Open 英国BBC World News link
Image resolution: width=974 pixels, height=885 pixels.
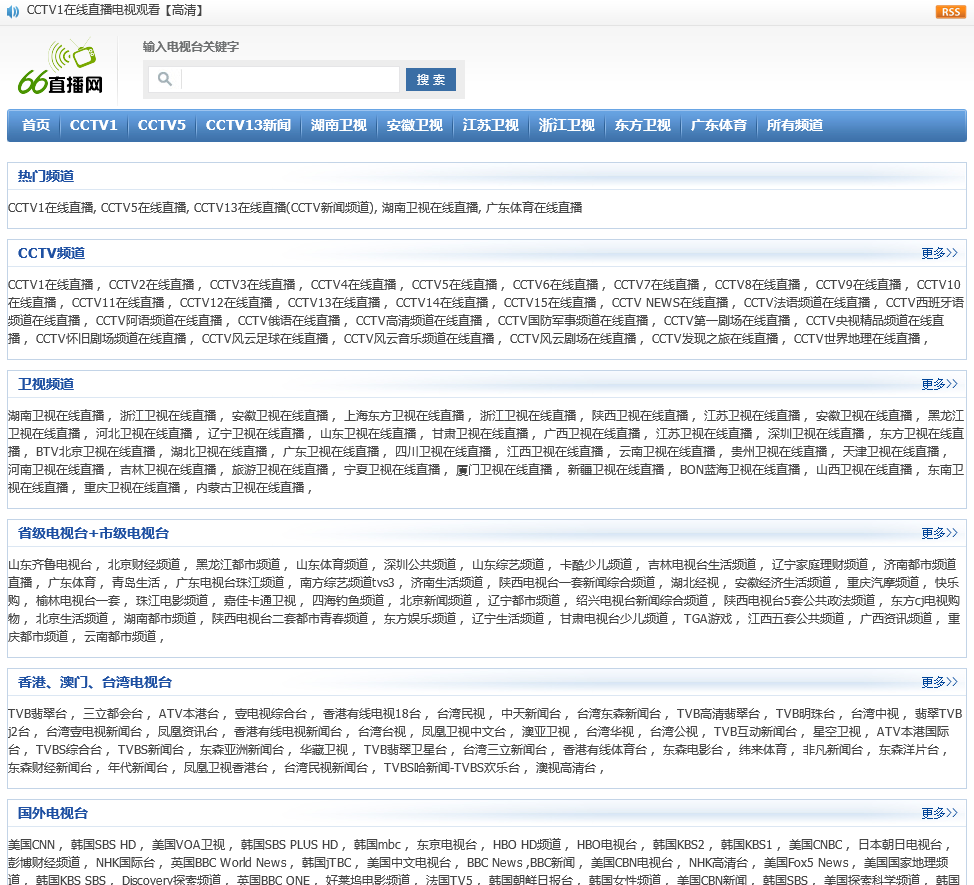229,863
